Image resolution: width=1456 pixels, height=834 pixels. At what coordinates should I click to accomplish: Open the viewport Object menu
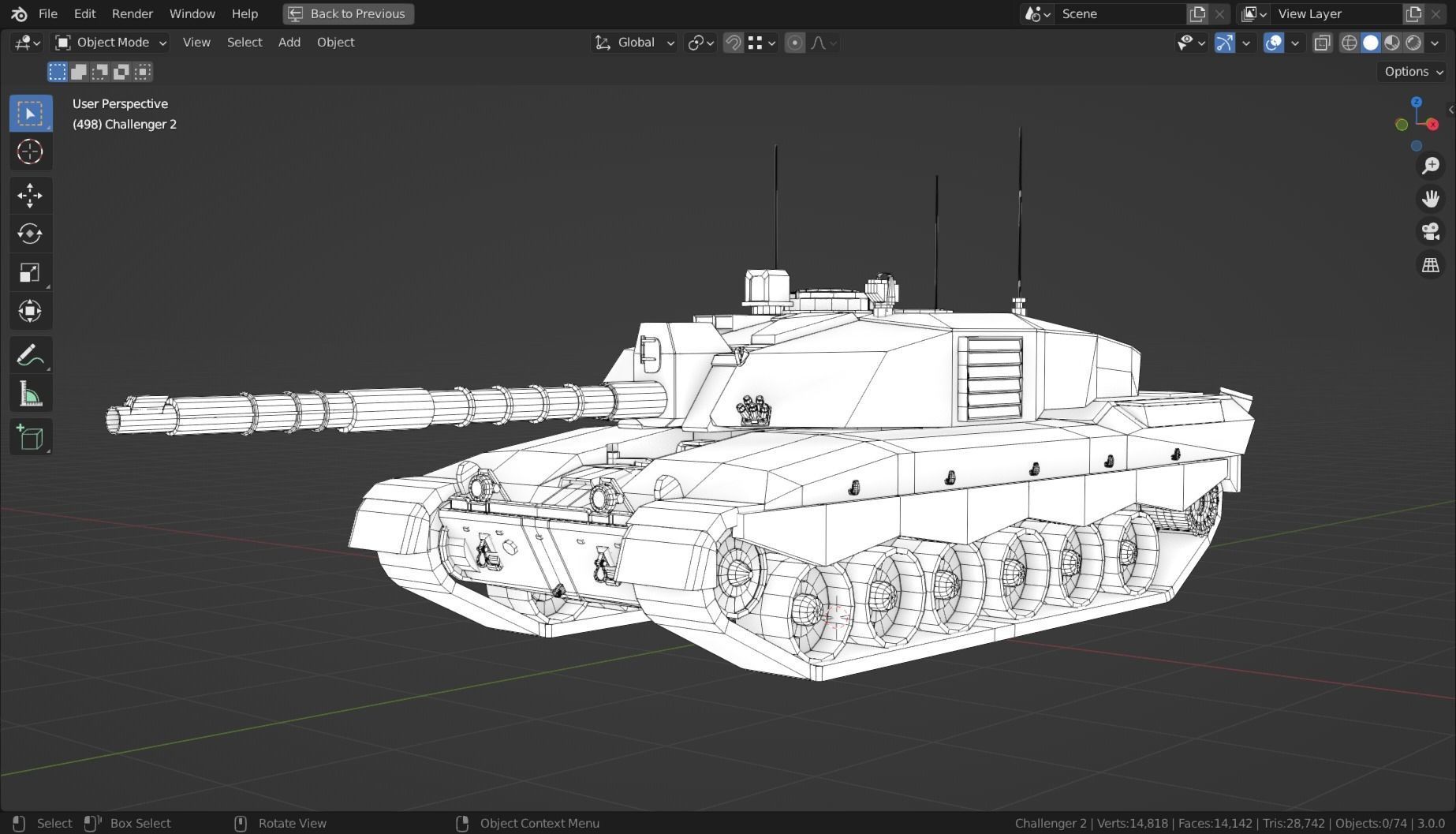pyautogui.click(x=336, y=43)
